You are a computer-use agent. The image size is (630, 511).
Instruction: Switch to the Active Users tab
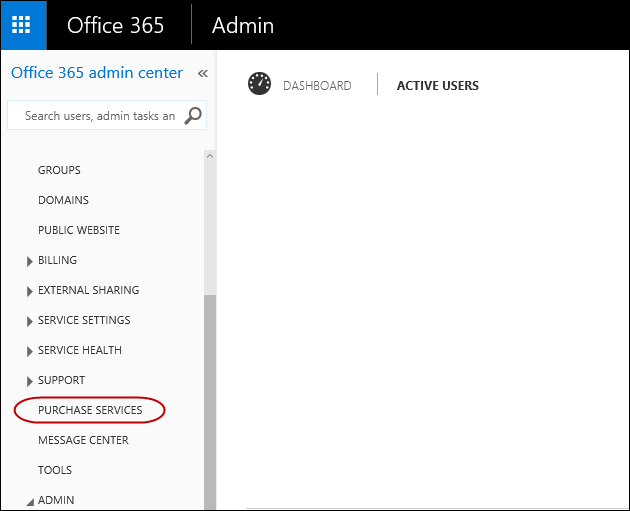437,86
